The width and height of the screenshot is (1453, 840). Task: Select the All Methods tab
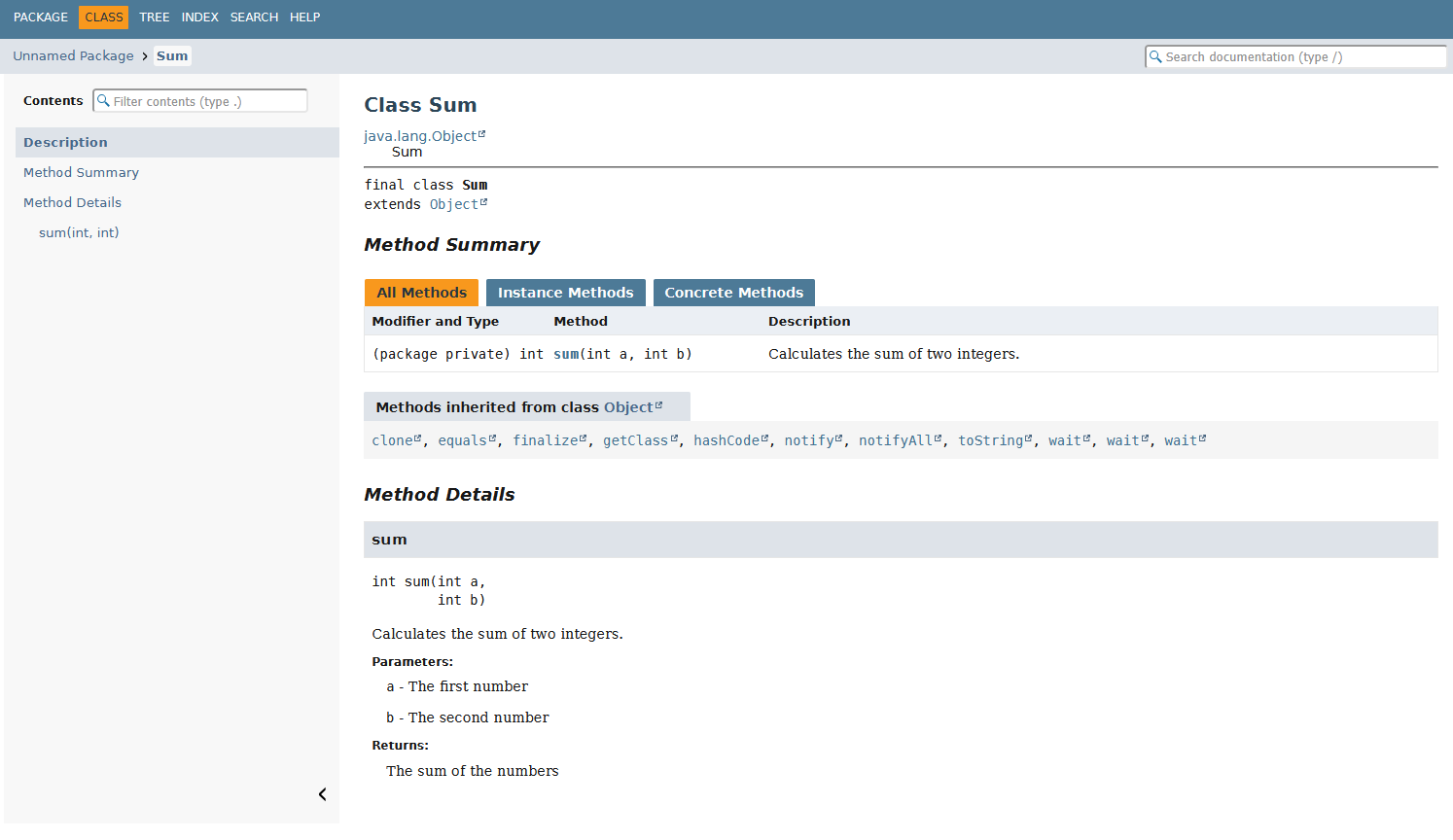(x=421, y=293)
